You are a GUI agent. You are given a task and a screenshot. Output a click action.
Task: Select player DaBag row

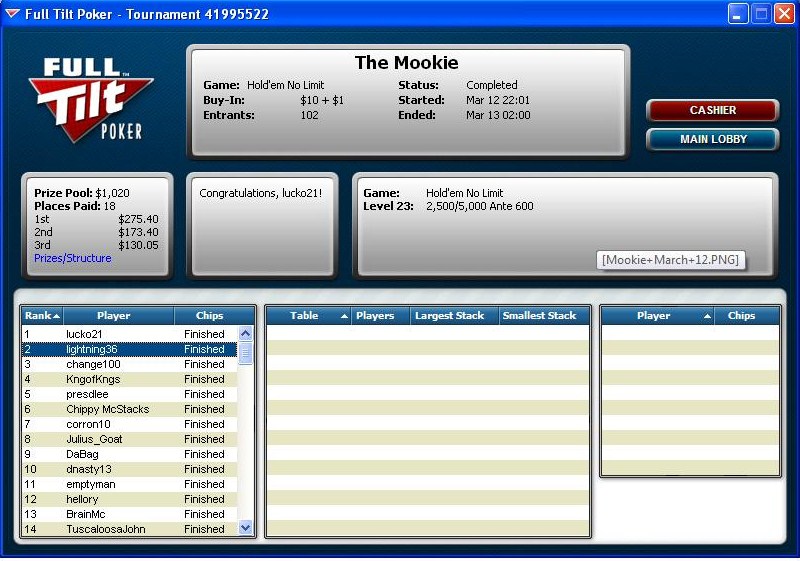tap(130, 454)
